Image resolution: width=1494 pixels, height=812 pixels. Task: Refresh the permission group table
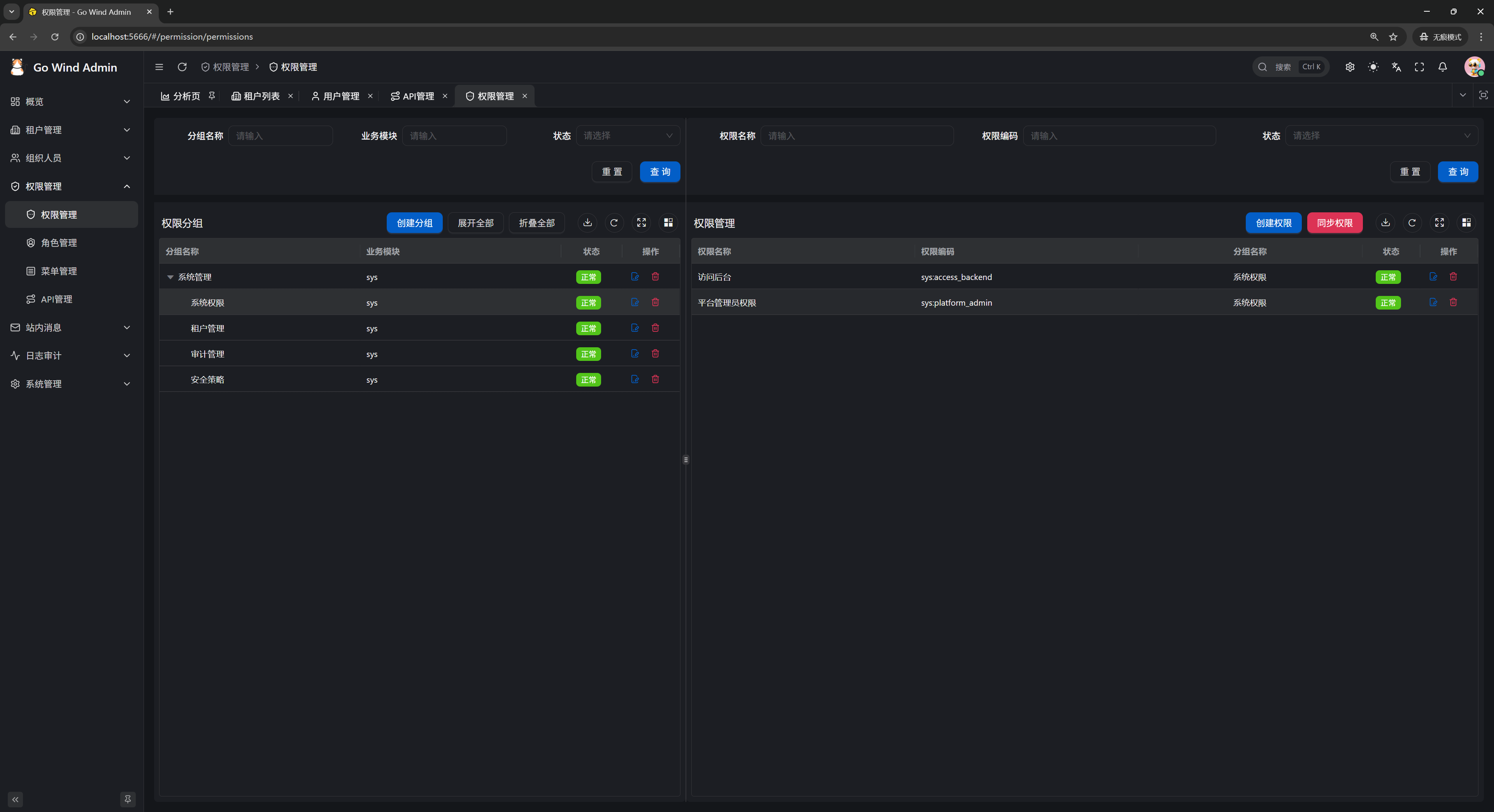[614, 223]
